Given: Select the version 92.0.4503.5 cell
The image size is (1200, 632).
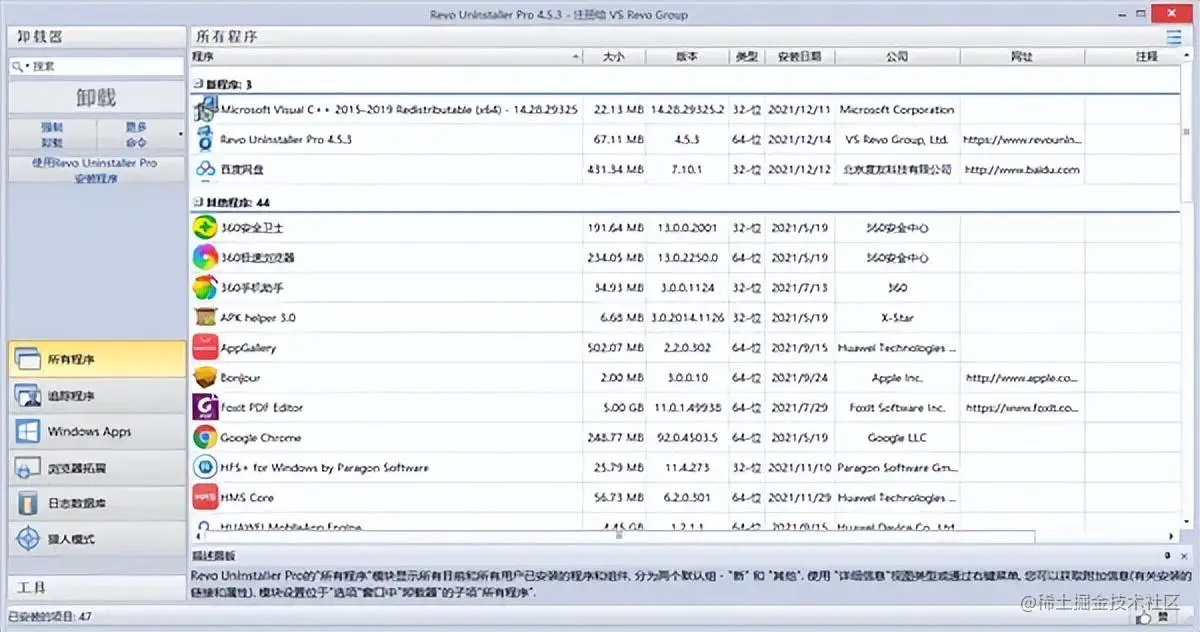Looking at the screenshot, I should pos(687,438).
